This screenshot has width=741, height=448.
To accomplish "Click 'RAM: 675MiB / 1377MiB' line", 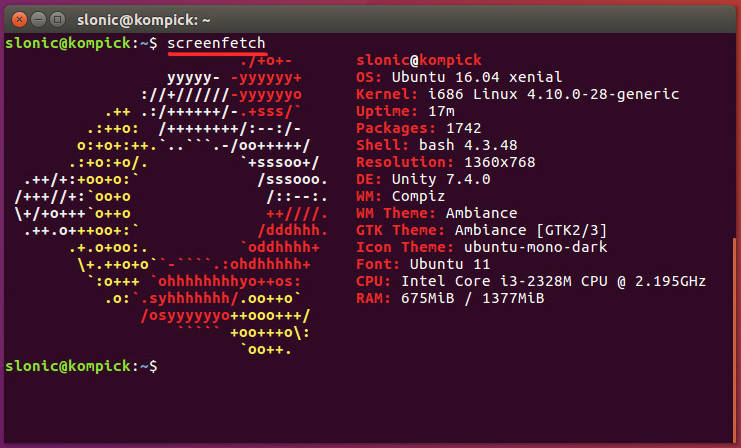I will pyautogui.click(x=450, y=298).
